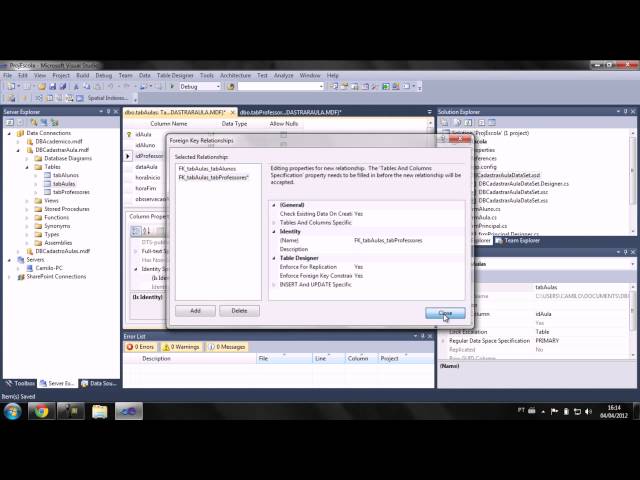Screen dimensions: 640x480
Task: Click the Chrome icon in taskbar
Action: click(x=41, y=411)
